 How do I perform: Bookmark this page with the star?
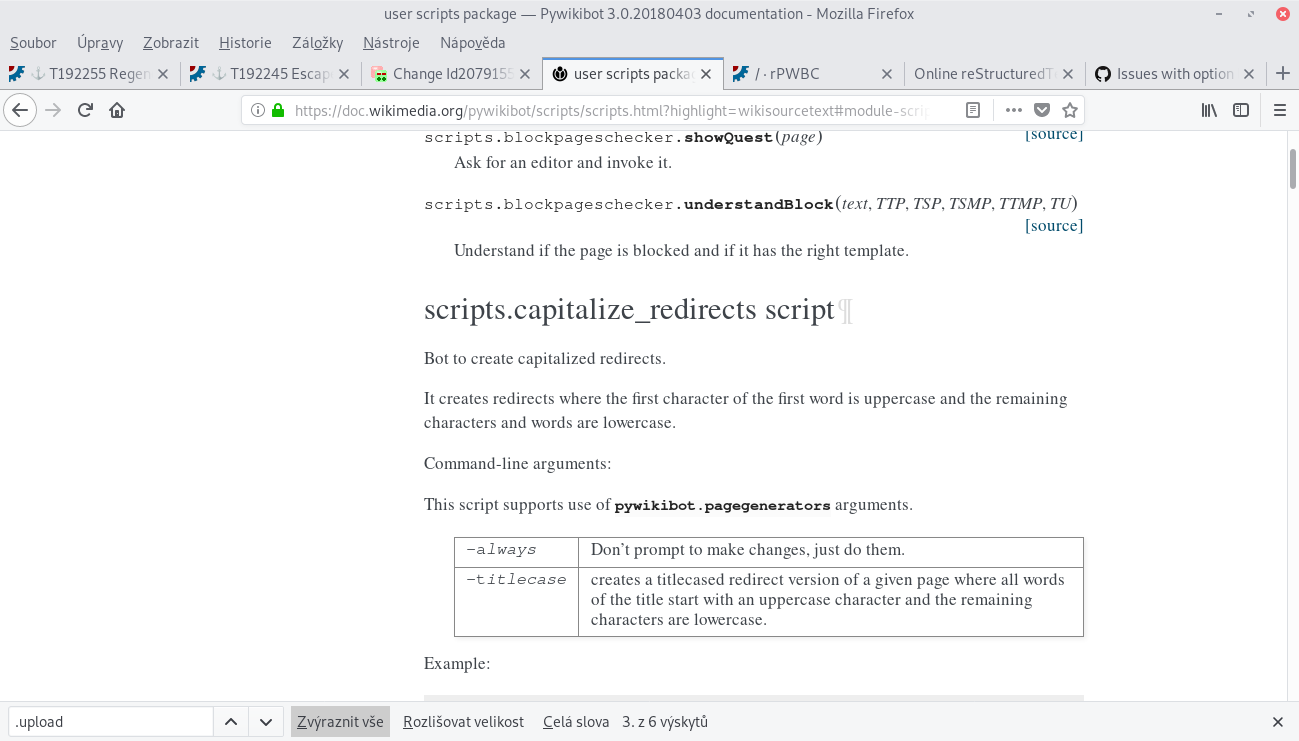coord(1070,110)
